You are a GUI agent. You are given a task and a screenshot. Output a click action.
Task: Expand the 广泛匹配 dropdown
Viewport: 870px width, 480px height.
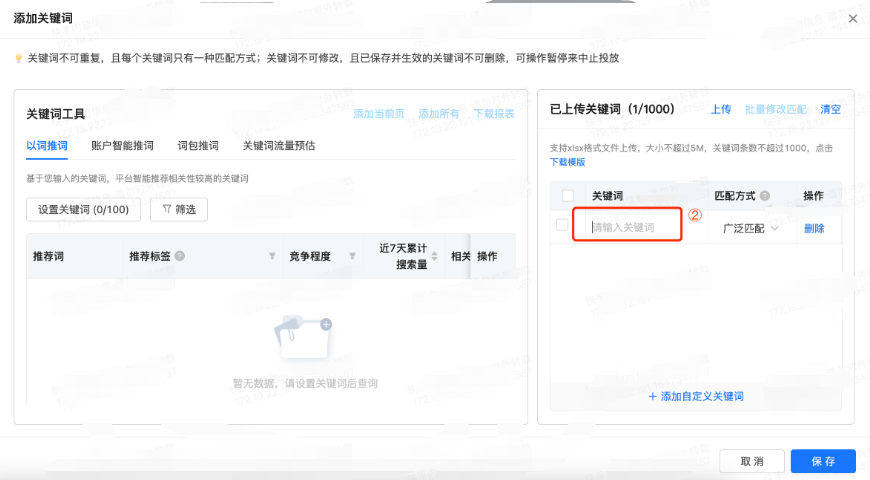[751, 228]
